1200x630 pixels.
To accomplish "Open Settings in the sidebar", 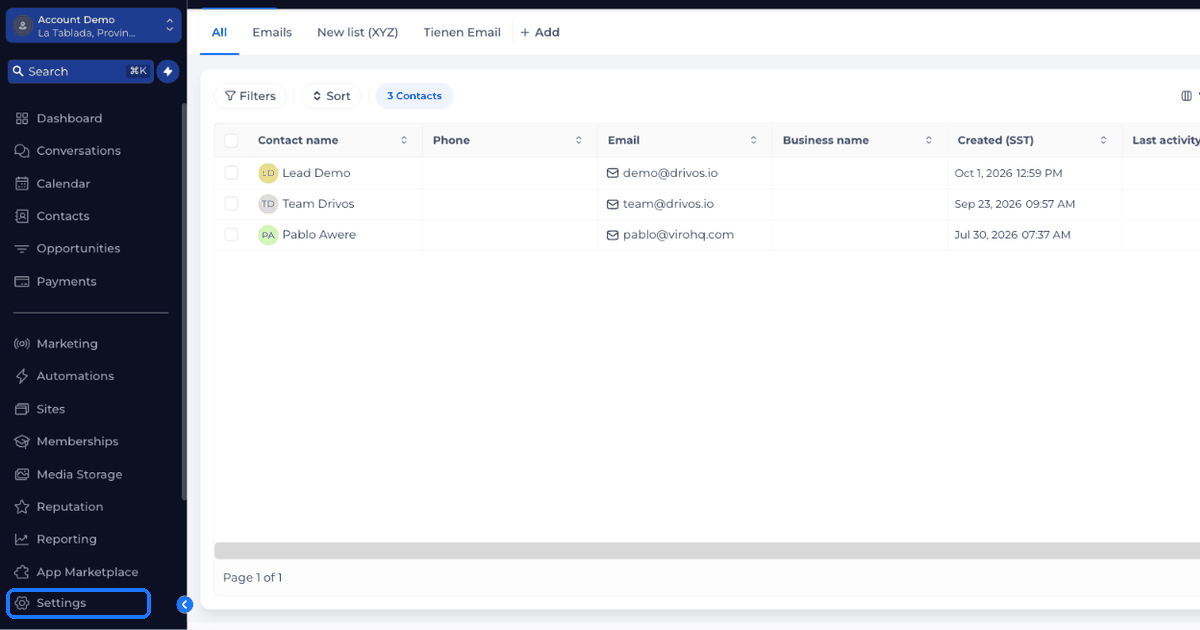I will pos(78,603).
